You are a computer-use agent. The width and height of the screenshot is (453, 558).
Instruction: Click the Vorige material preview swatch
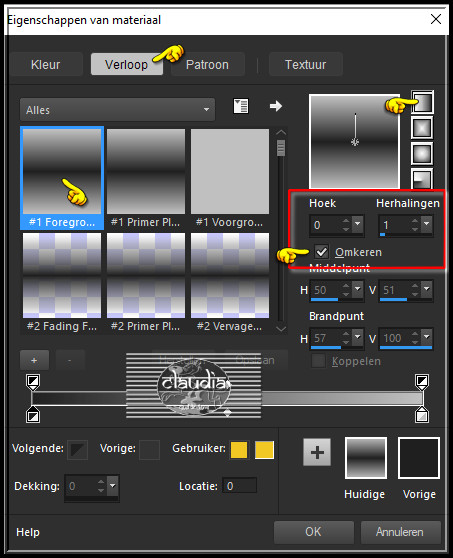(x=419, y=458)
